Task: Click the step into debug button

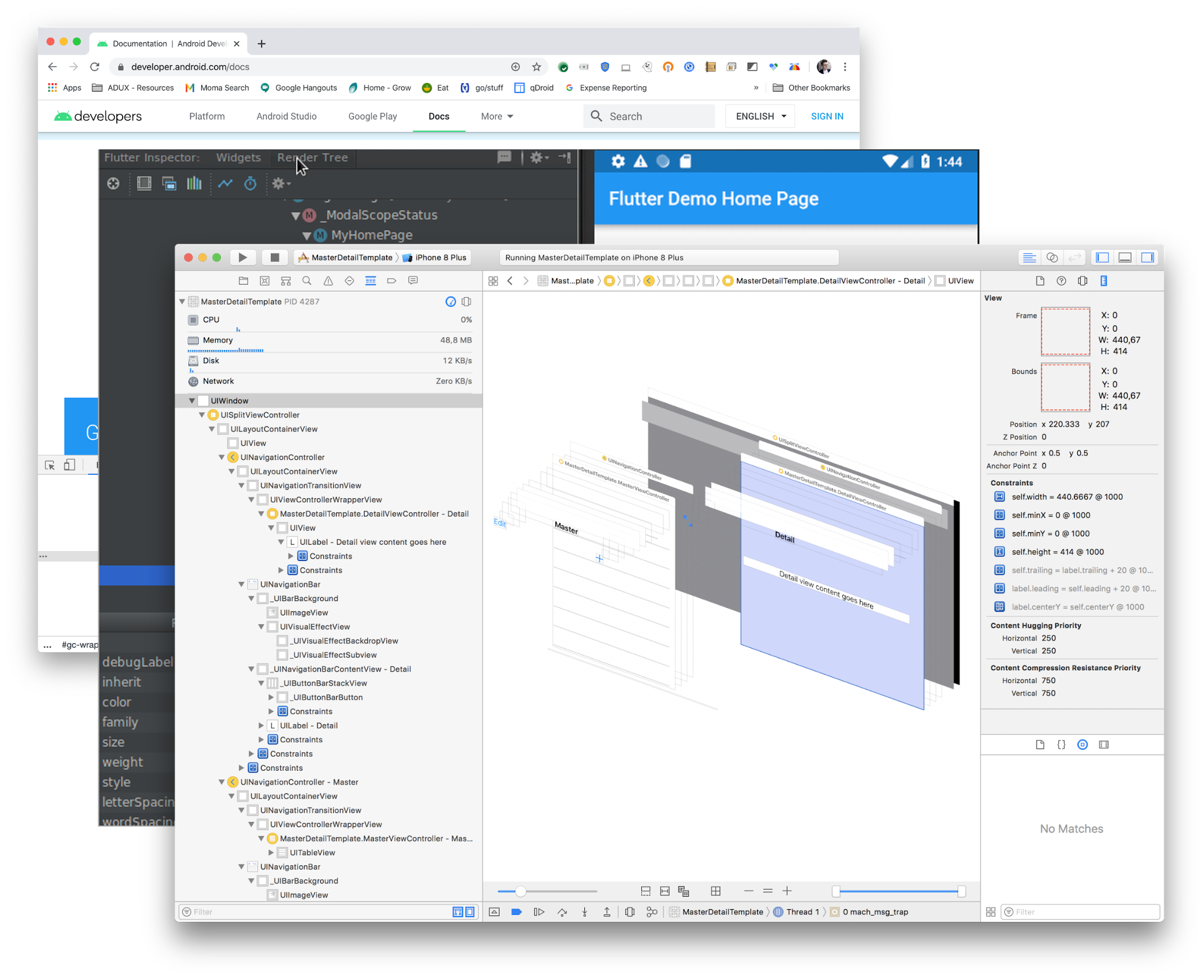Action: tap(584, 912)
